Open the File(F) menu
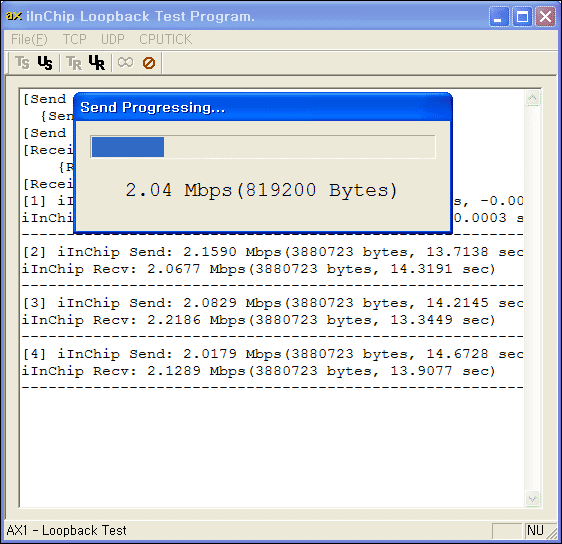Image resolution: width=562 pixels, height=544 pixels. click(x=29, y=39)
